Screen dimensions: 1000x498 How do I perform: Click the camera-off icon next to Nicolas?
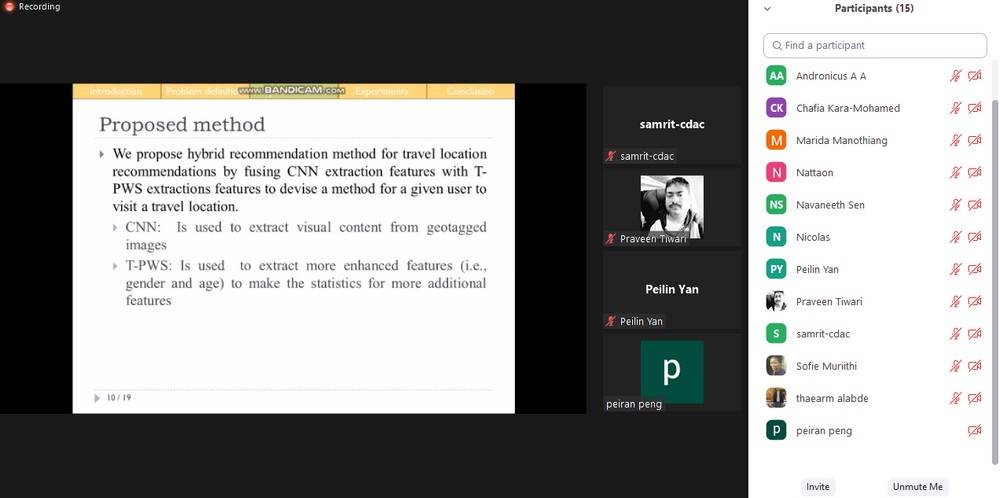point(975,237)
